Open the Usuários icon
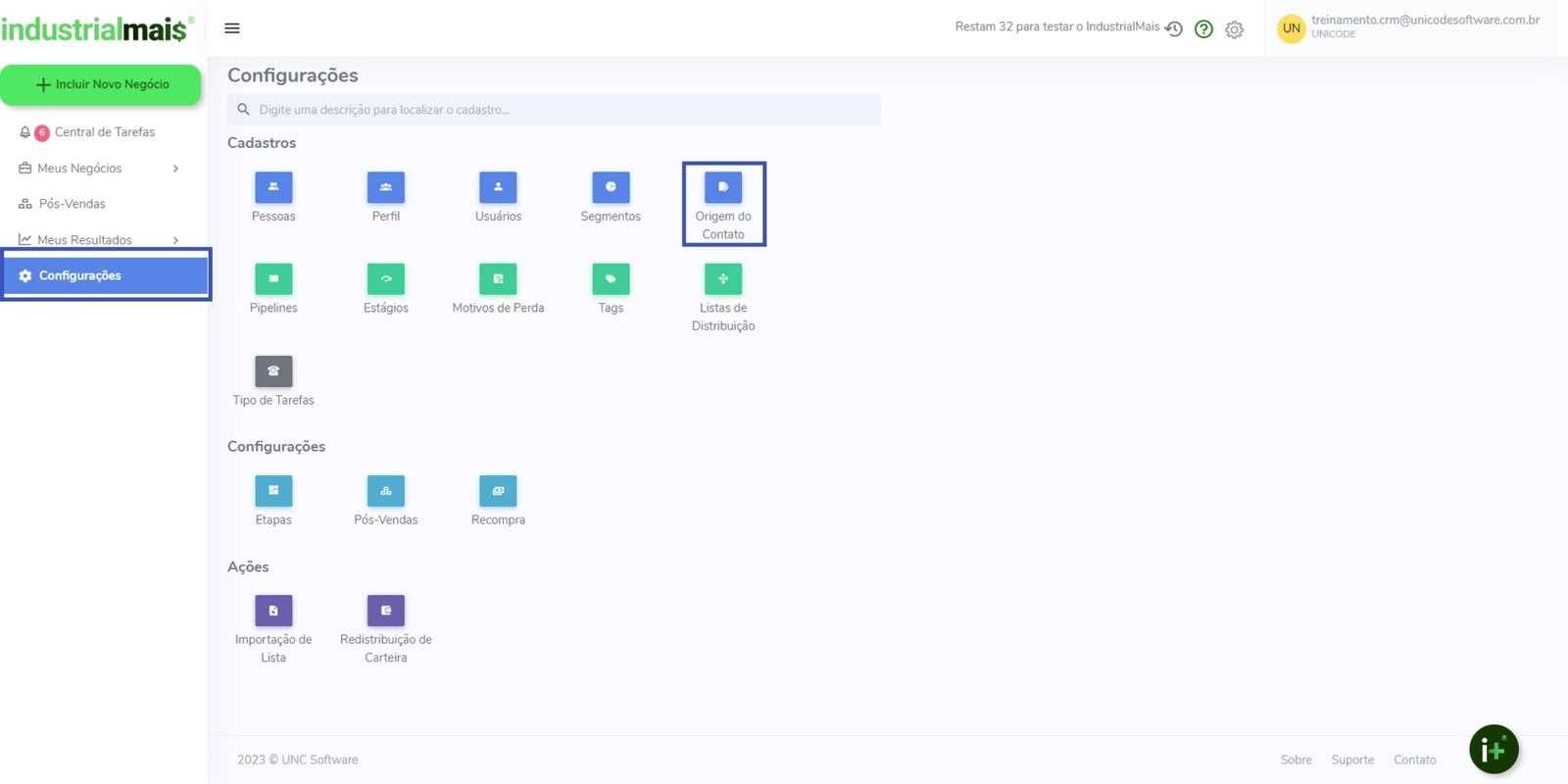This screenshot has height=784, width=1568. (x=498, y=187)
